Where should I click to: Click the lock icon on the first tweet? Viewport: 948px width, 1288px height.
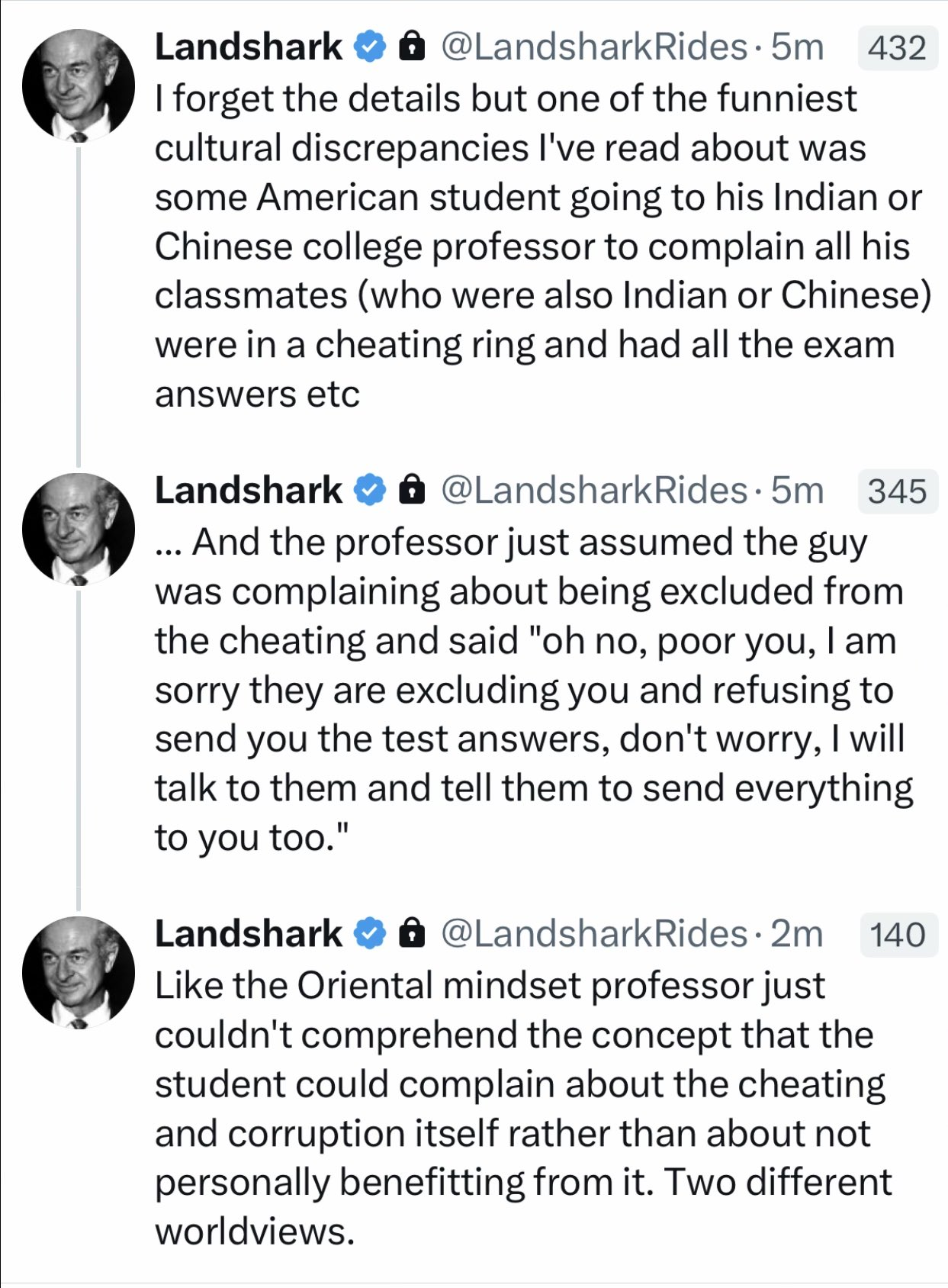[x=412, y=47]
